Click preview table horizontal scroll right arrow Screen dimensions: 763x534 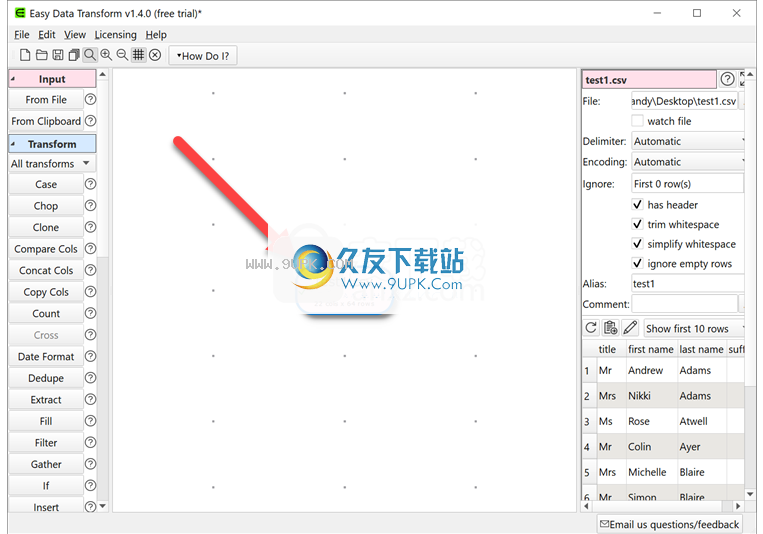point(738,506)
